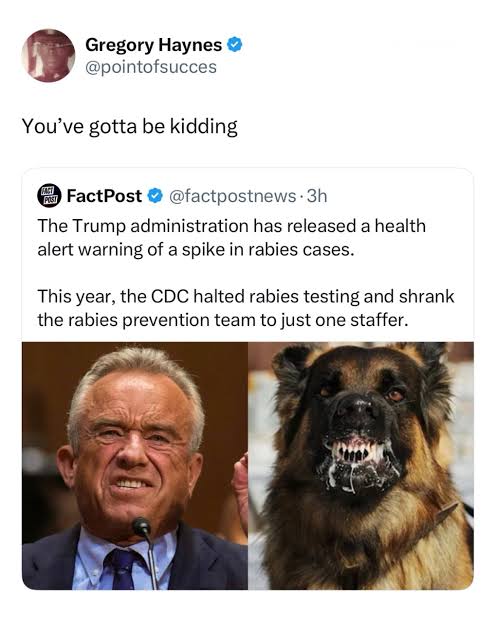View the snarling German shepherd photo
Viewport: 496px width, 619px height.
tap(361, 466)
